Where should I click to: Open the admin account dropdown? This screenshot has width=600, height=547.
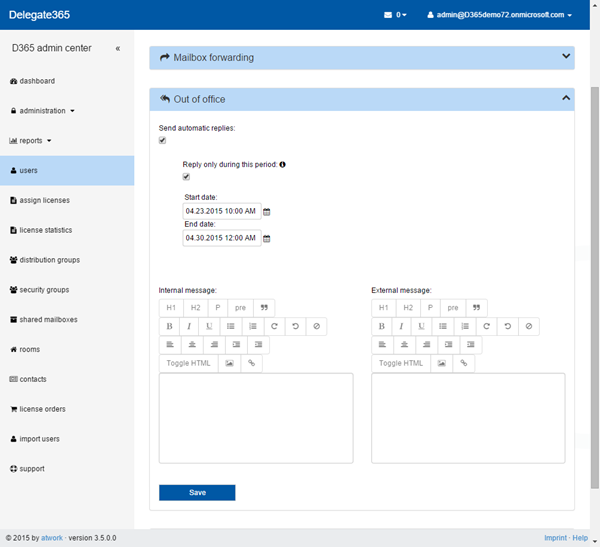(x=499, y=15)
